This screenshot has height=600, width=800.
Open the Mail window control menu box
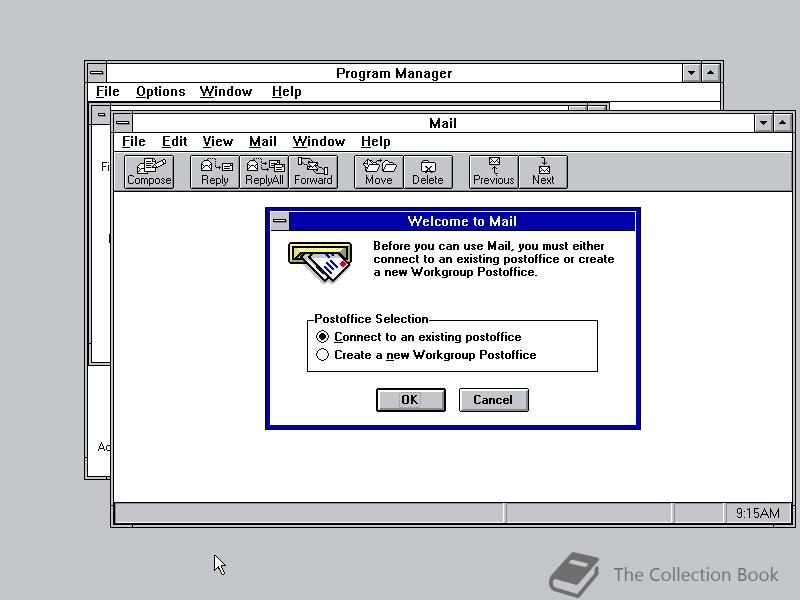122,122
